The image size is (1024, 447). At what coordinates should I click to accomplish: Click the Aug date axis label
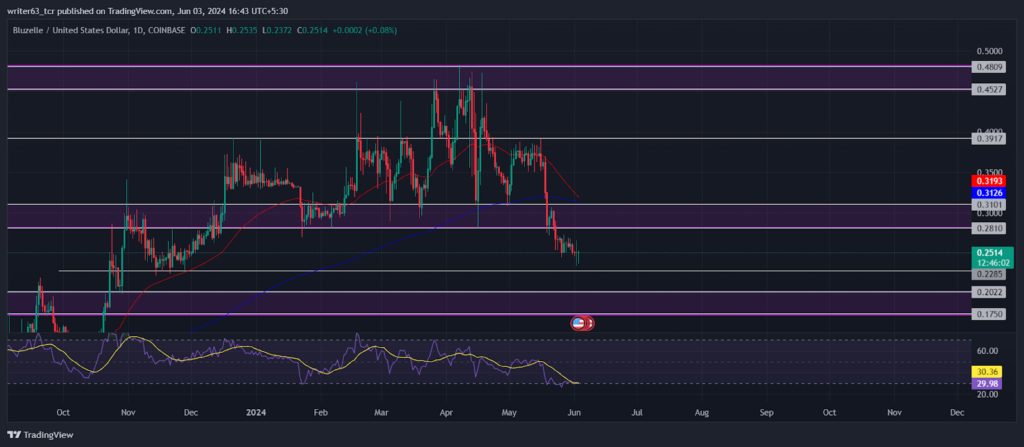click(x=701, y=413)
